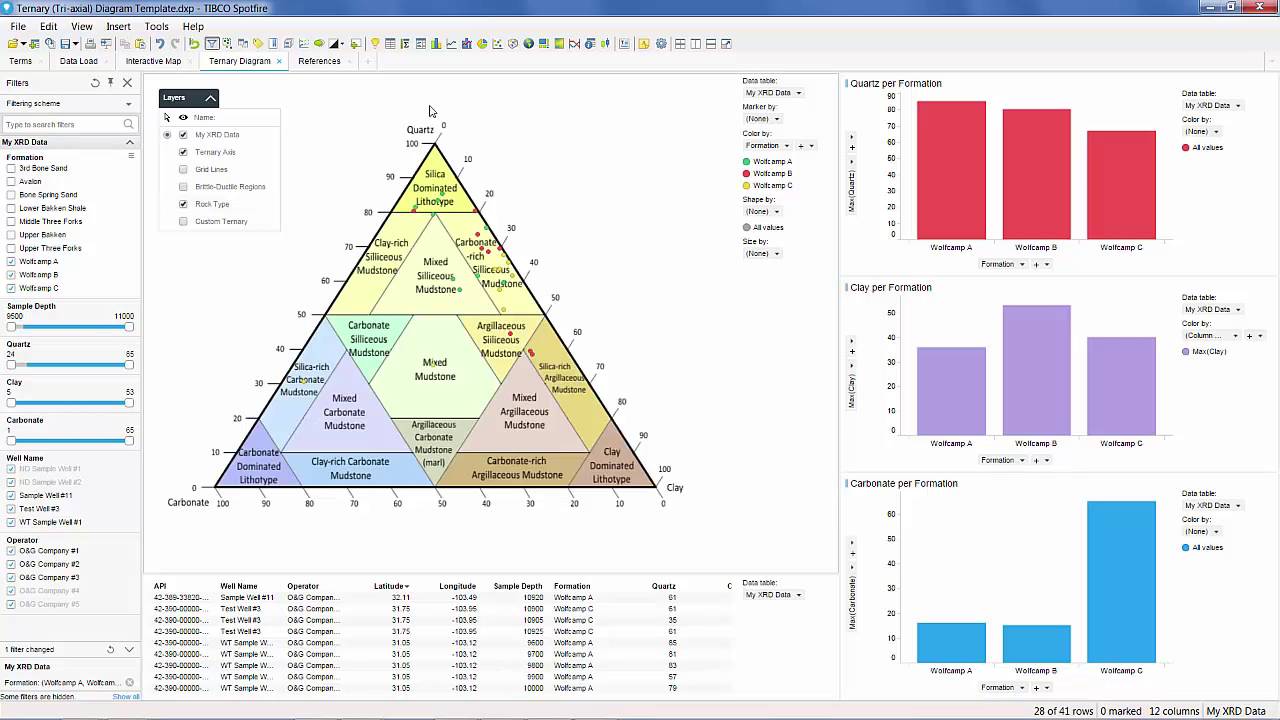Open the ternary Size by dropdown
The width and height of the screenshot is (1280, 720).
pyautogui.click(x=762, y=253)
